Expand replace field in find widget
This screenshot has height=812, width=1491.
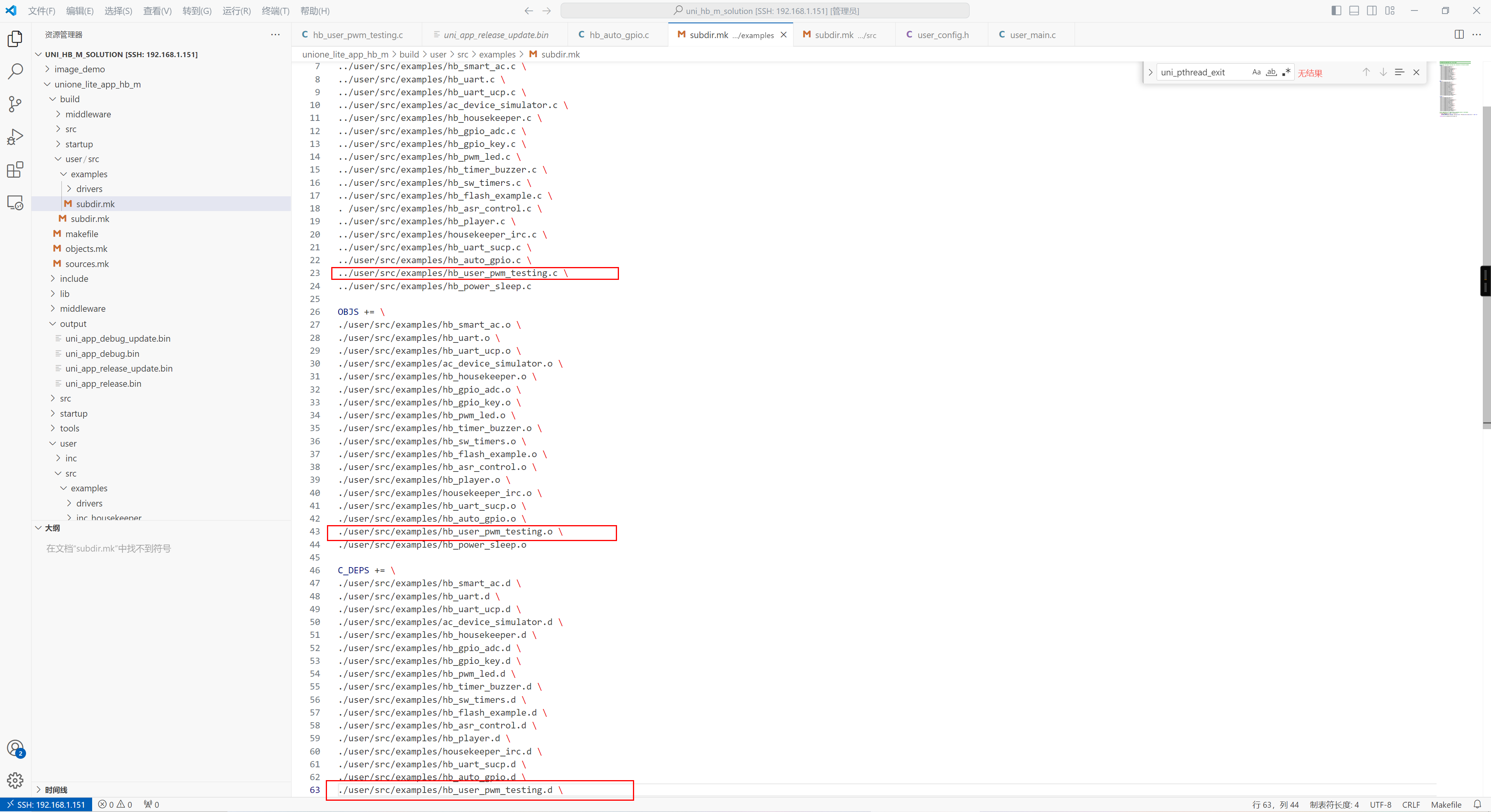(x=1151, y=72)
